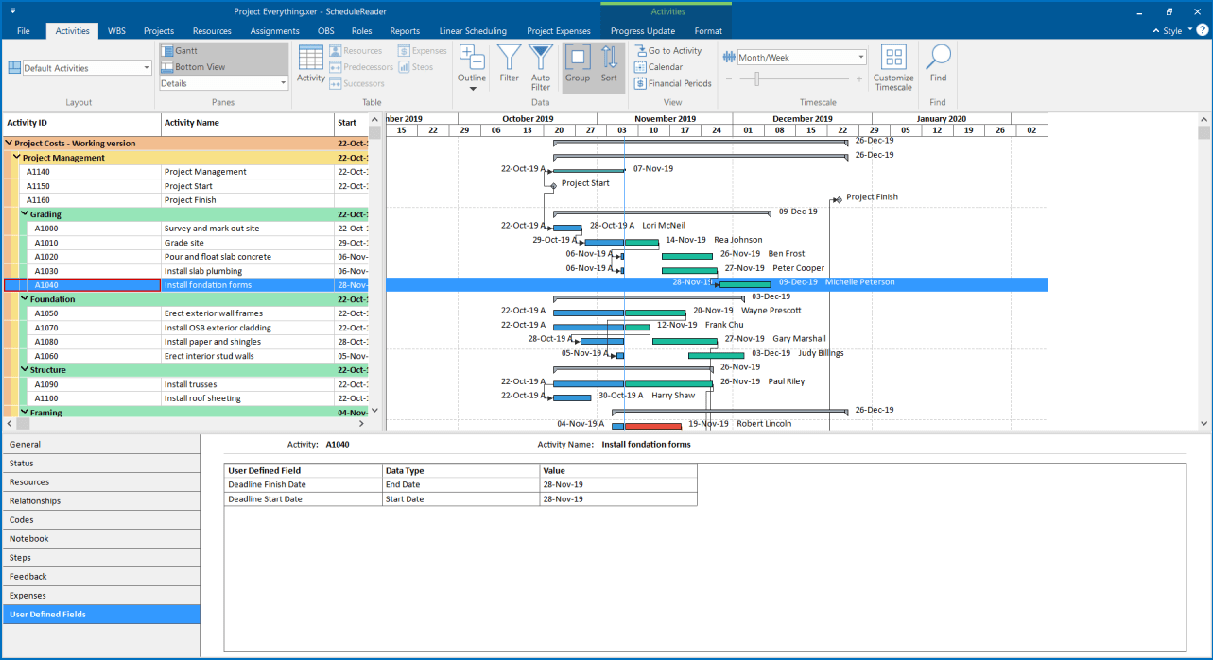Open Customize Timescale
Image resolution: width=1213 pixels, height=660 pixels.
894,67
